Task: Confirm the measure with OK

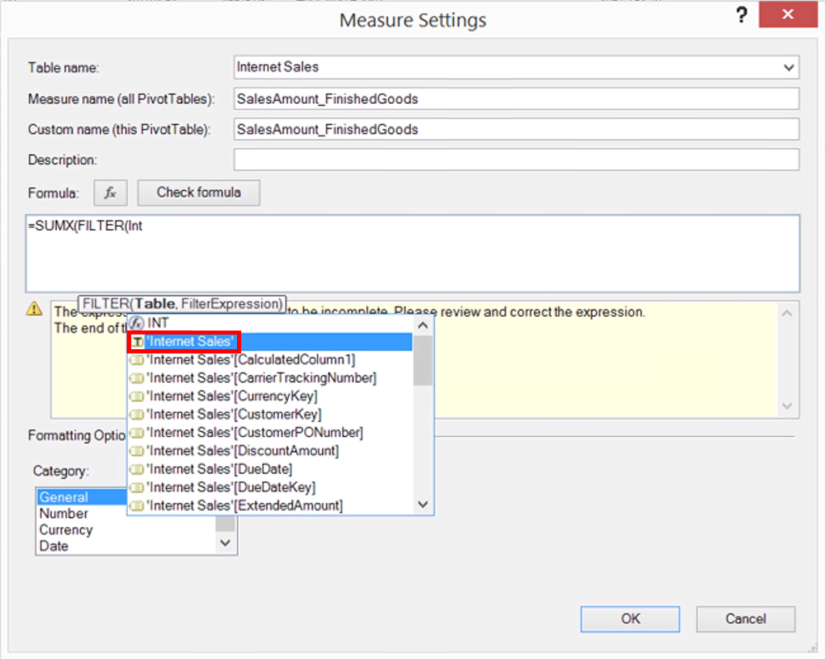Action: pyautogui.click(x=630, y=618)
